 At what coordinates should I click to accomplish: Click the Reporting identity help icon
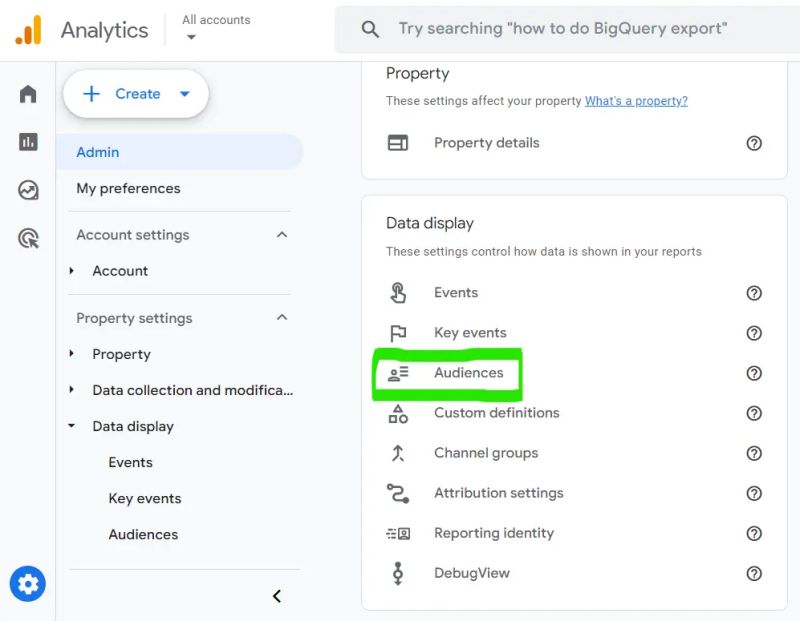coord(755,533)
